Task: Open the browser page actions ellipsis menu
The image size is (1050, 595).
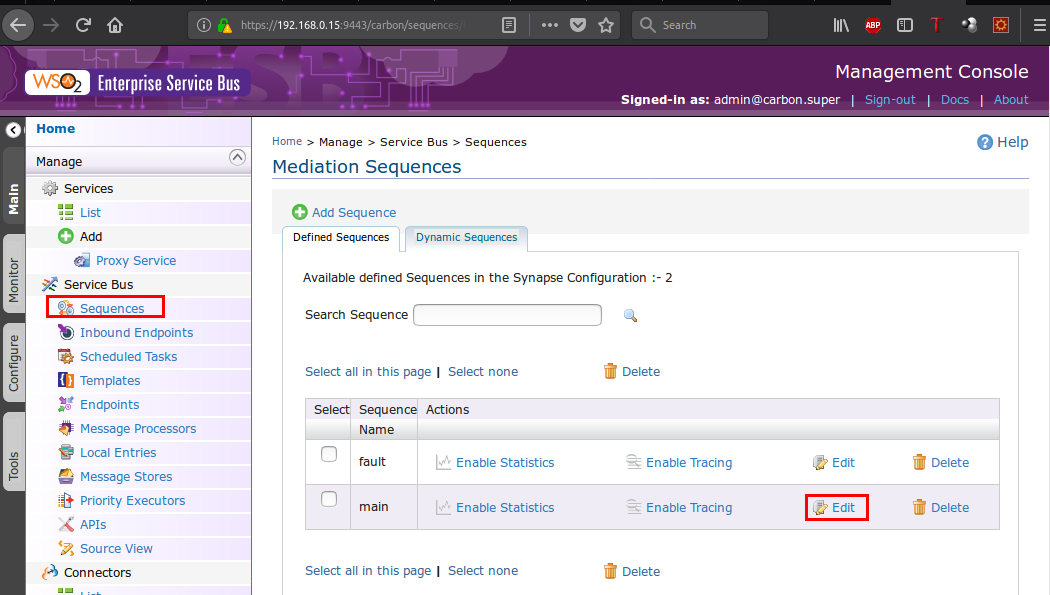Action: click(550, 24)
